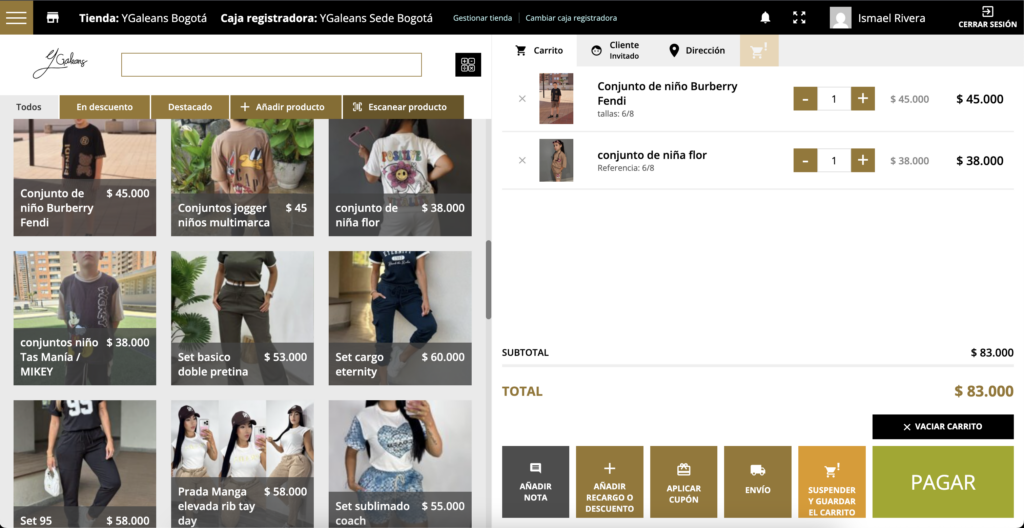Viewport: 1024px width, 528px height.
Task: Click the green Pagar button
Action: click(x=943, y=482)
